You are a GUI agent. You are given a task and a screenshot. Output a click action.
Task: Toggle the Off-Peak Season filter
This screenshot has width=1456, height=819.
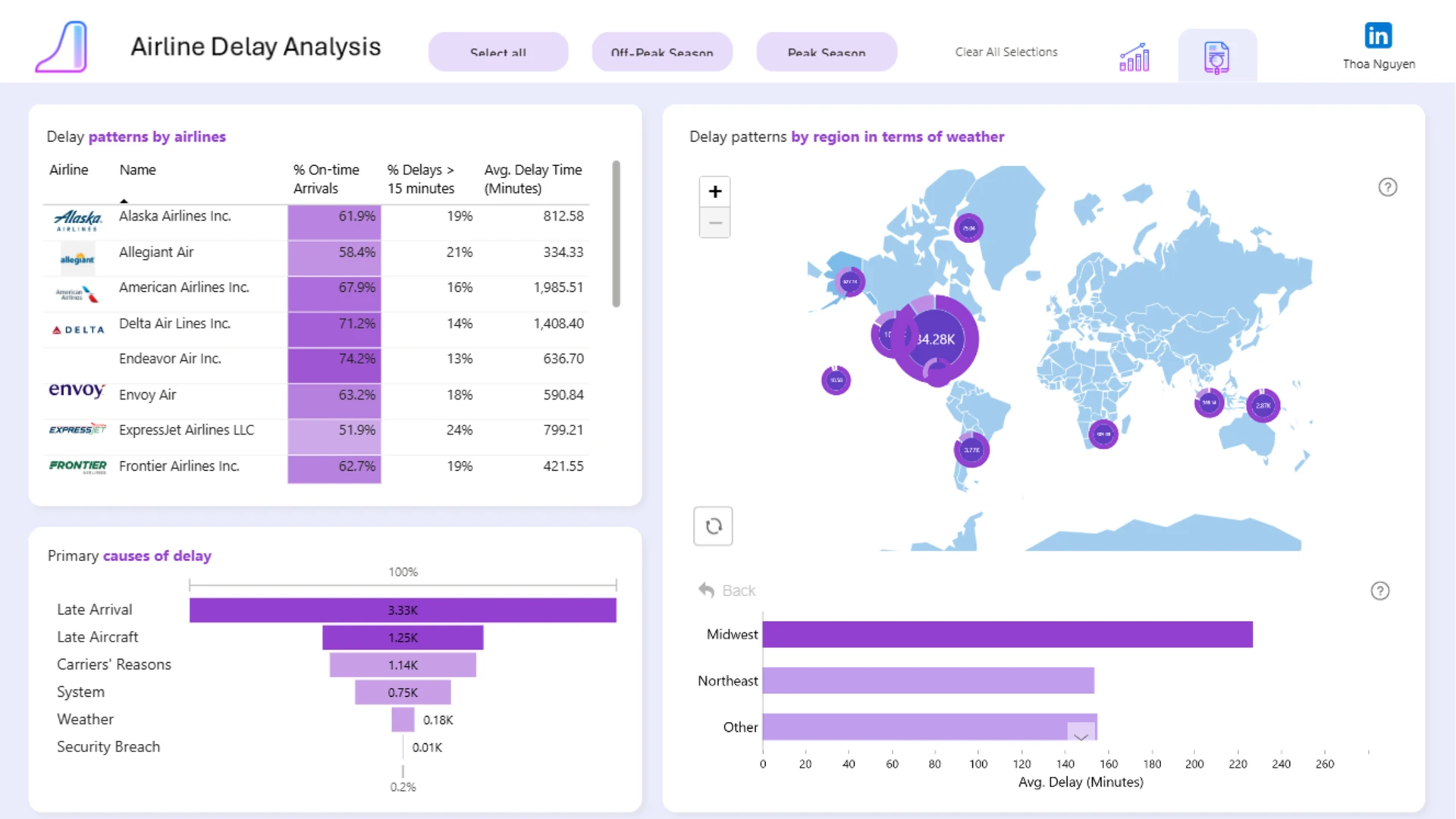[x=662, y=52]
